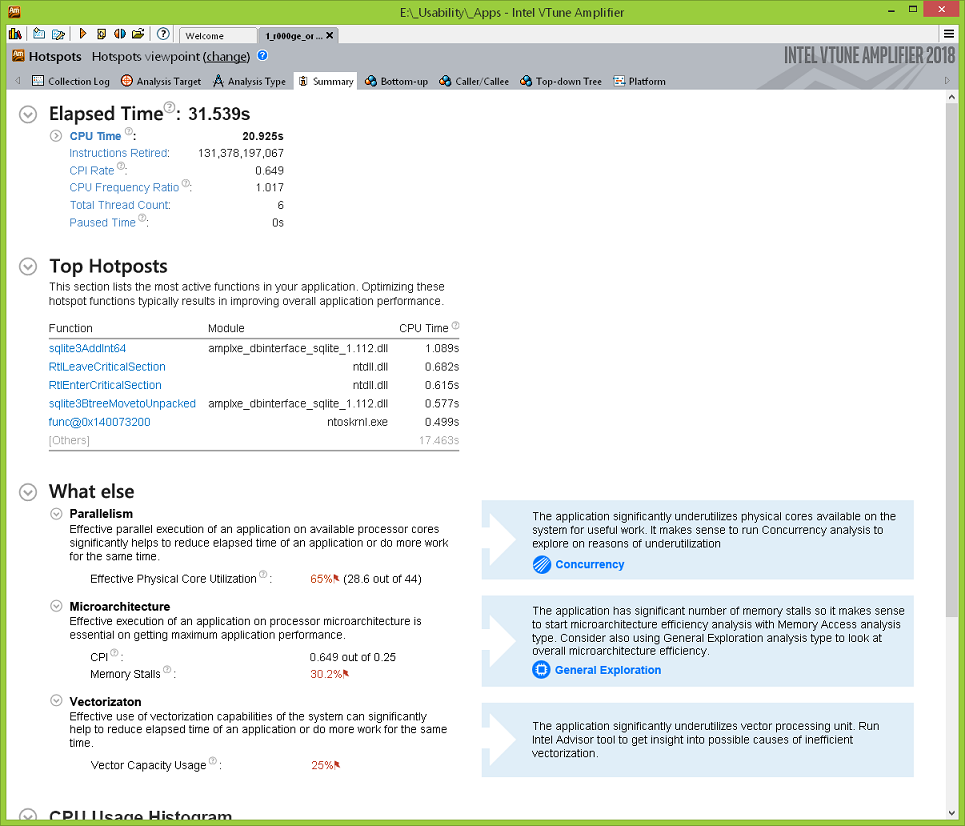The height and width of the screenshot is (826, 965).
Task: Collapse the Elapsed Time section
Action: pos(29,115)
